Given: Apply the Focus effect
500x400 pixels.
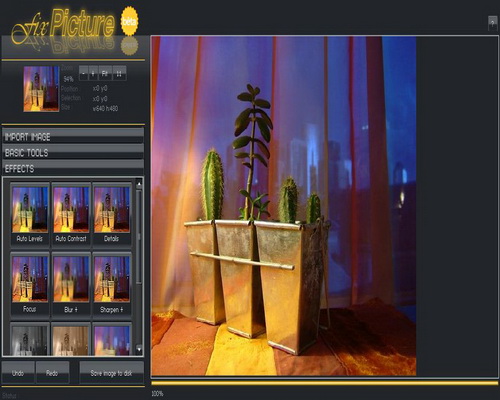Looking at the screenshot, I should click(x=30, y=284).
